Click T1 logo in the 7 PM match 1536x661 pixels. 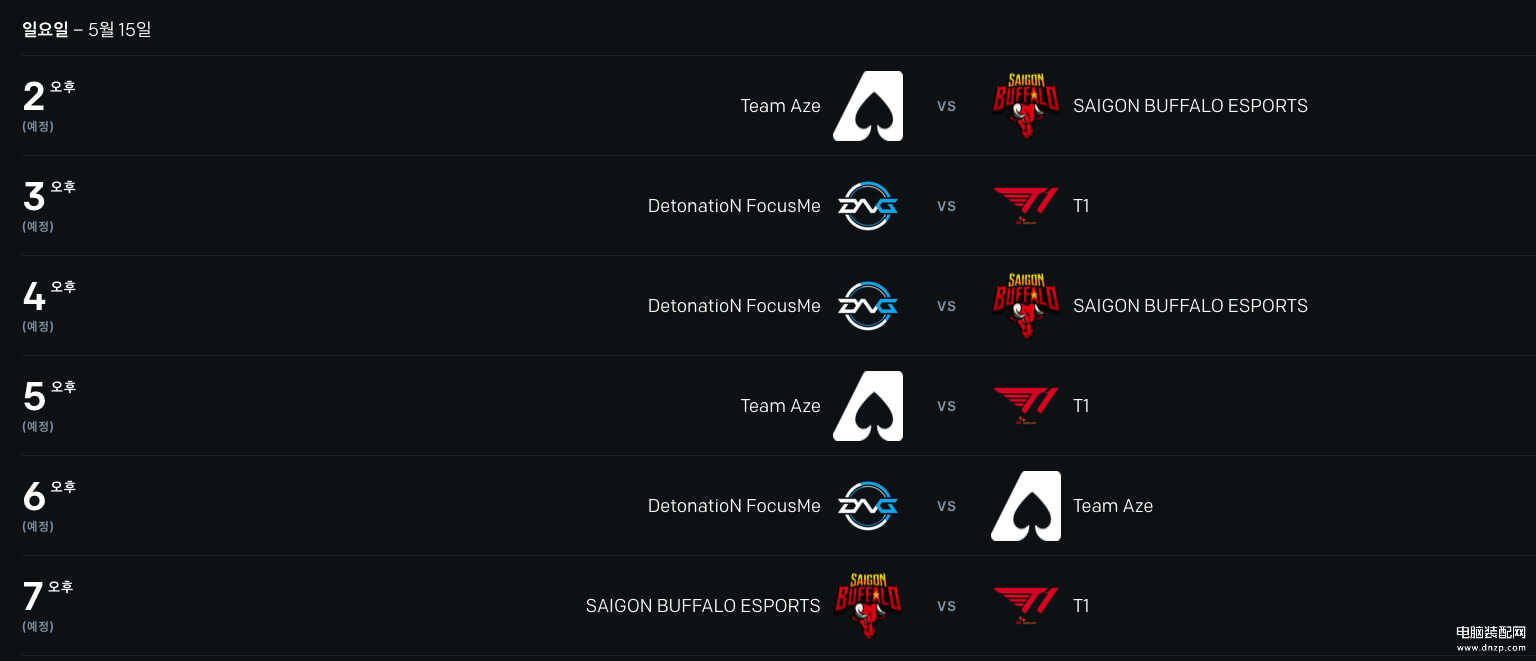coord(1026,606)
